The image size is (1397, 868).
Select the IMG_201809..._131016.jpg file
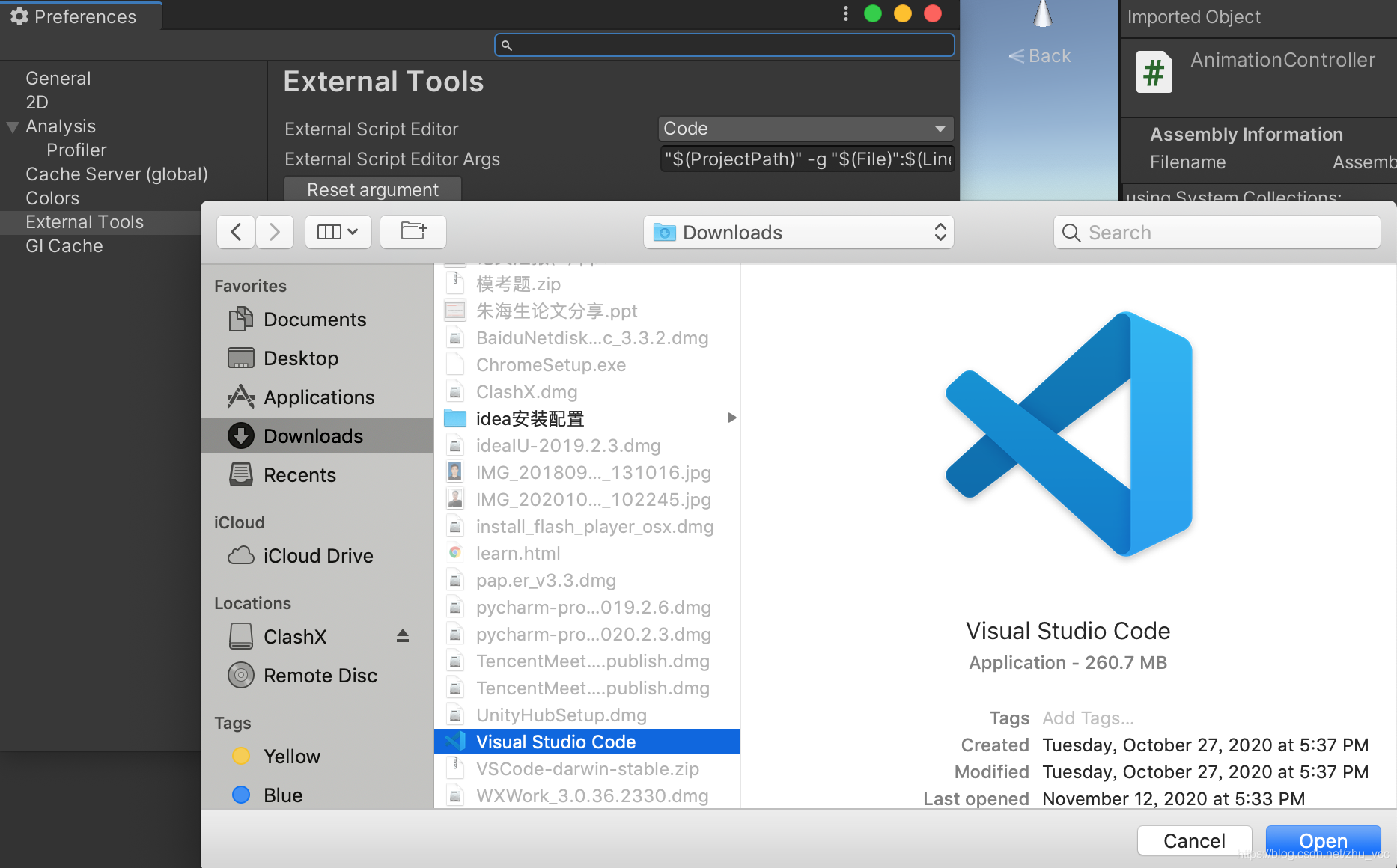click(587, 473)
